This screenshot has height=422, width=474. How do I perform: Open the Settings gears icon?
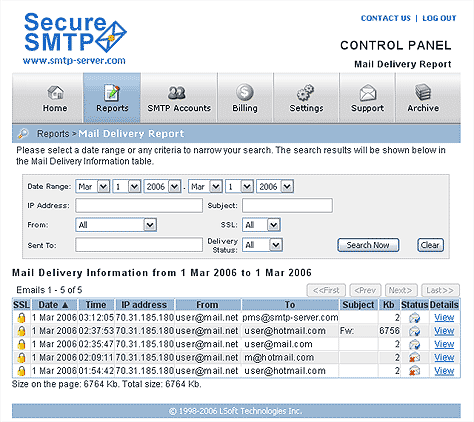pyautogui.click(x=306, y=92)
